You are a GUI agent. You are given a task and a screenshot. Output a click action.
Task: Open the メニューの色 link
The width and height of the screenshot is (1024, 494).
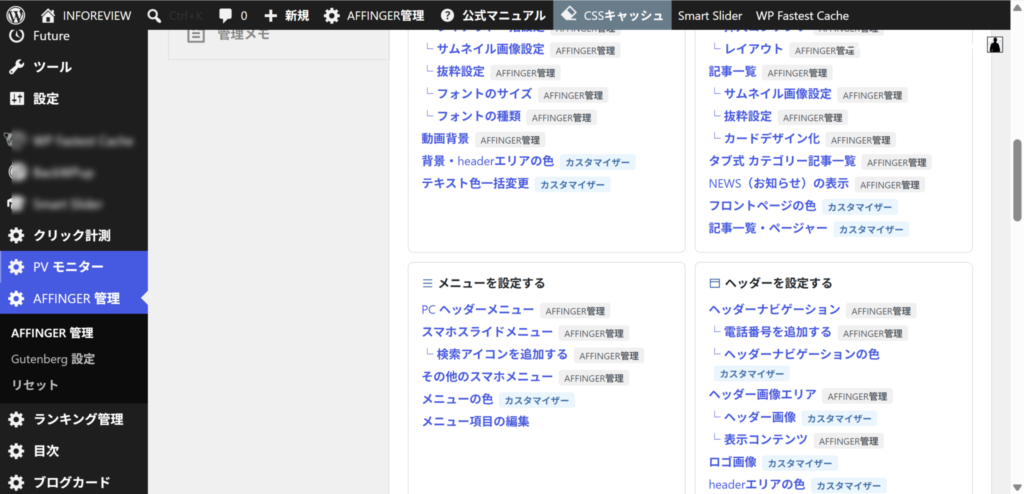click(x=457, y=399)
